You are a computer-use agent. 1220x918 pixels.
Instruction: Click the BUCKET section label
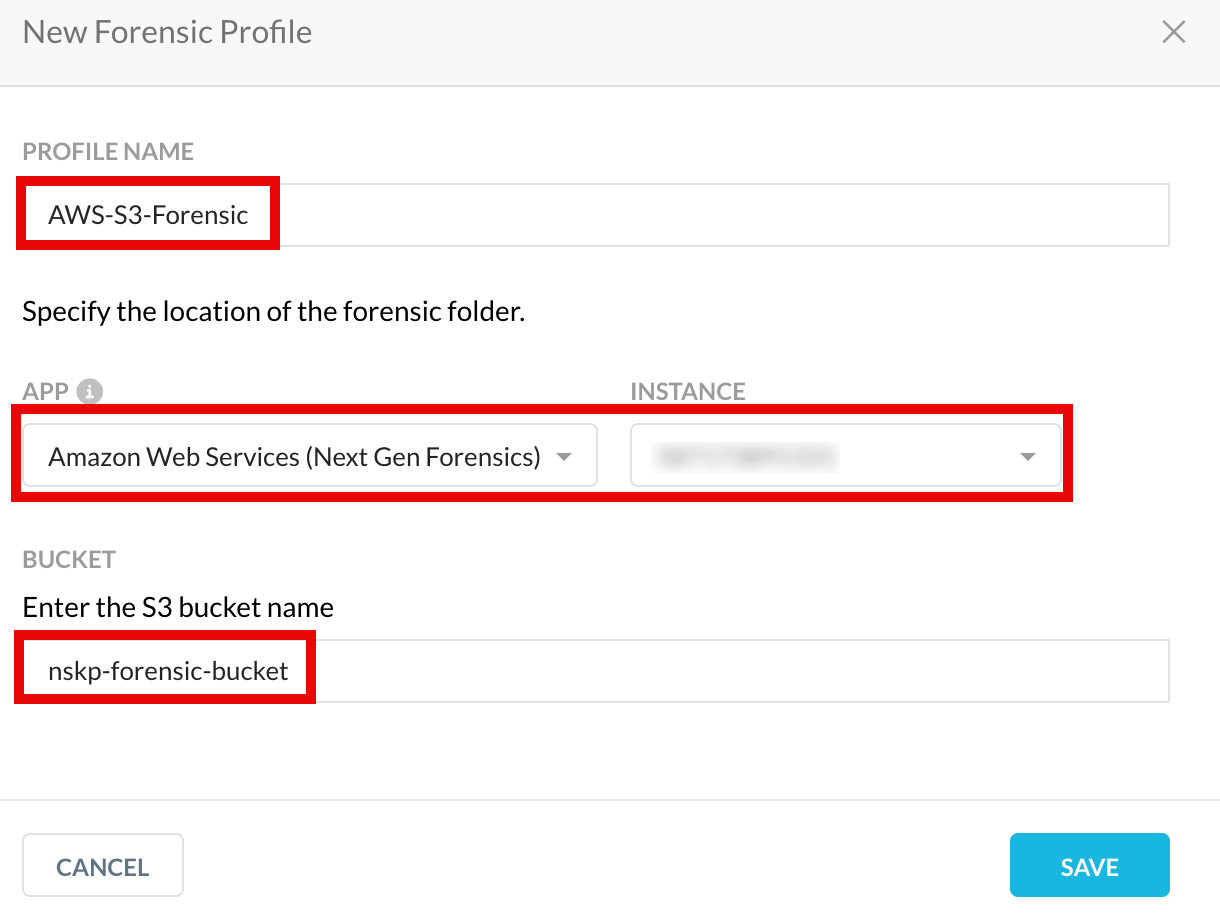click(69, 559)
